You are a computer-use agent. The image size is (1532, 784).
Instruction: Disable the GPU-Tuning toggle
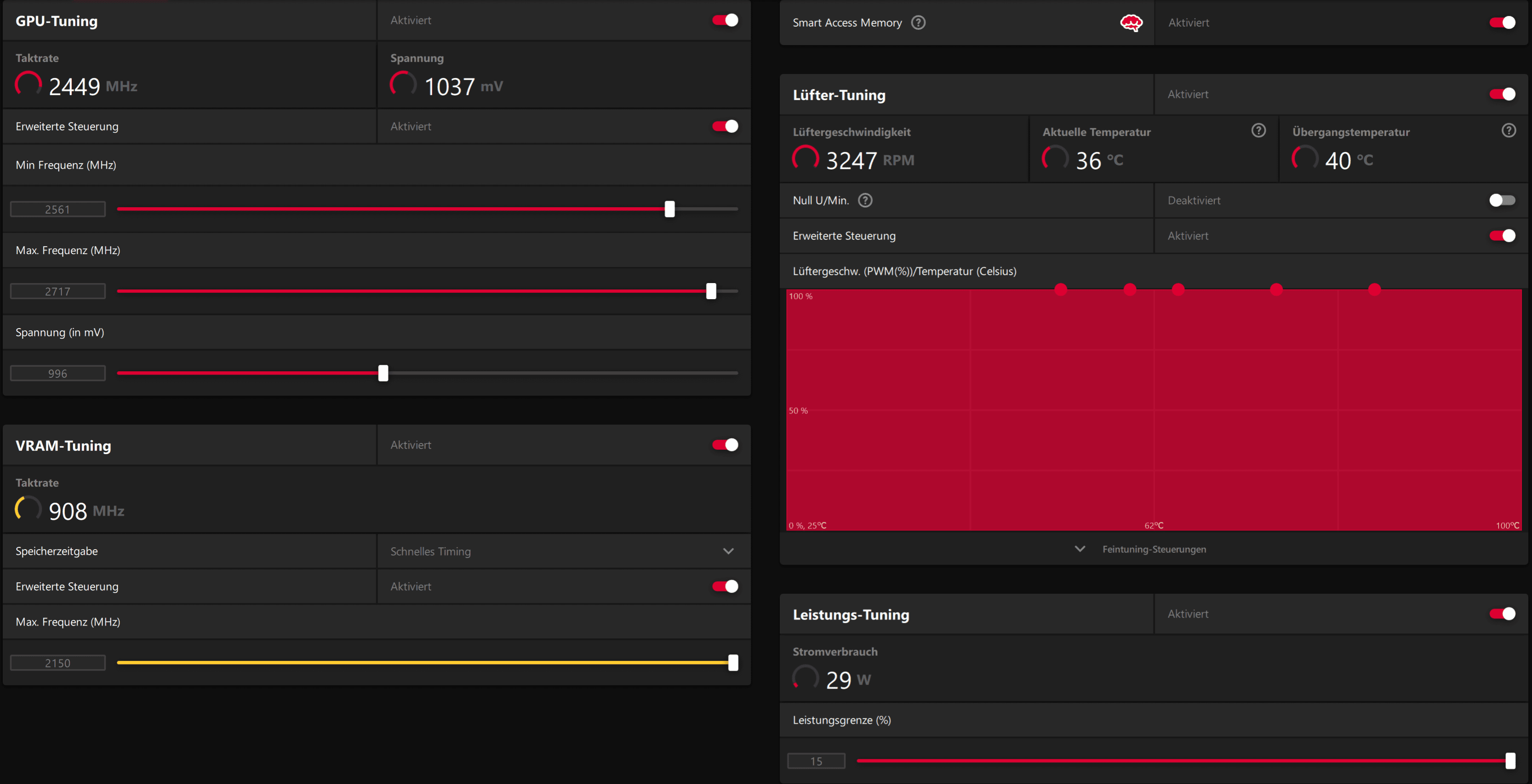click(725, 20)
